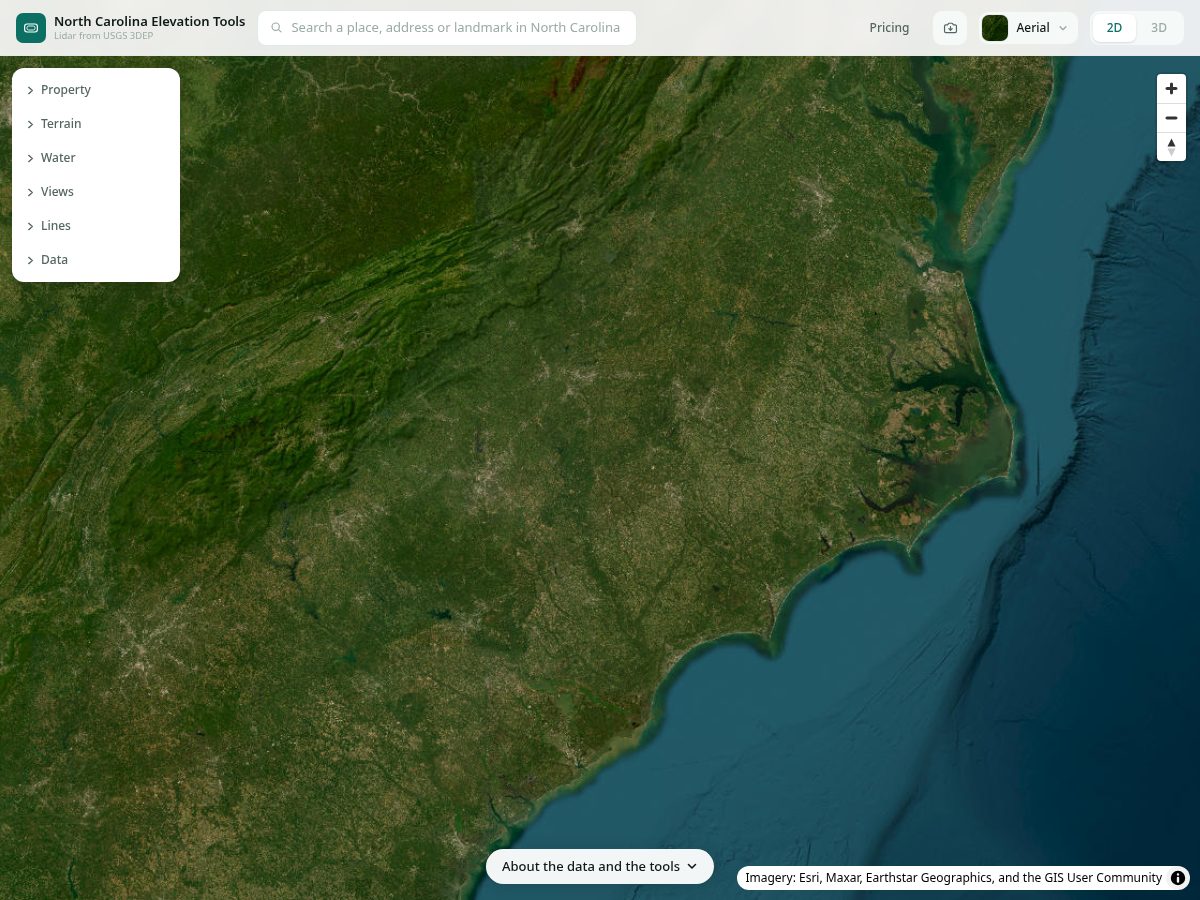Expand the Views section chevron

point(30,192)
